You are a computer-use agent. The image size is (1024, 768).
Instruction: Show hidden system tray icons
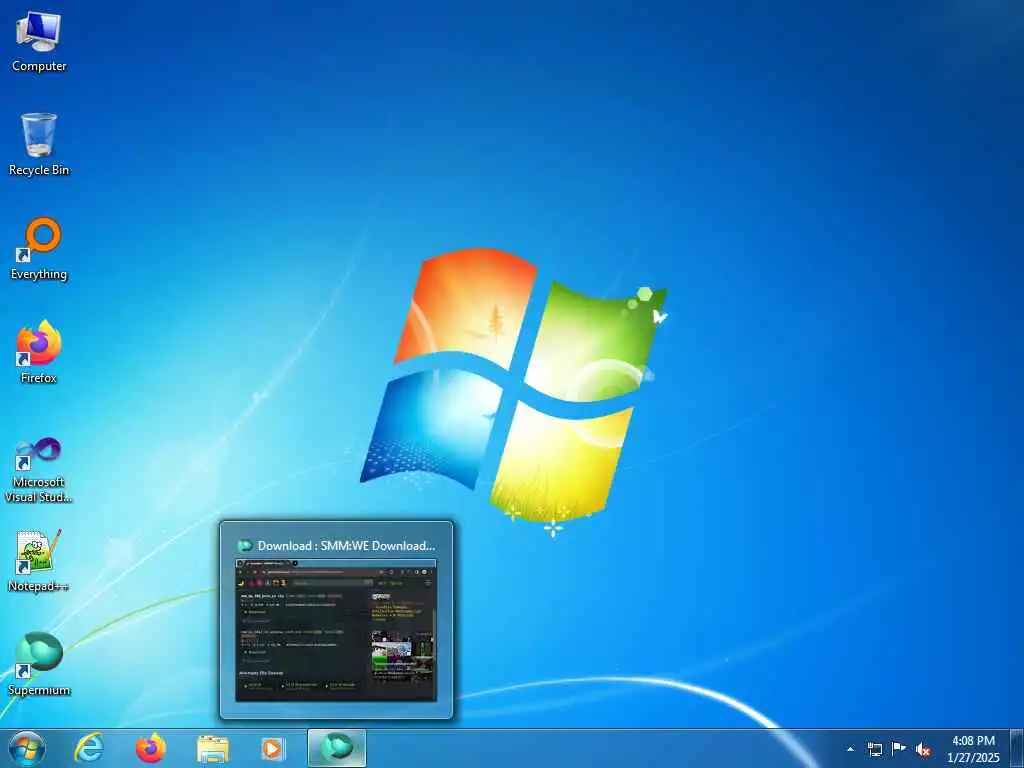(850, 749)
